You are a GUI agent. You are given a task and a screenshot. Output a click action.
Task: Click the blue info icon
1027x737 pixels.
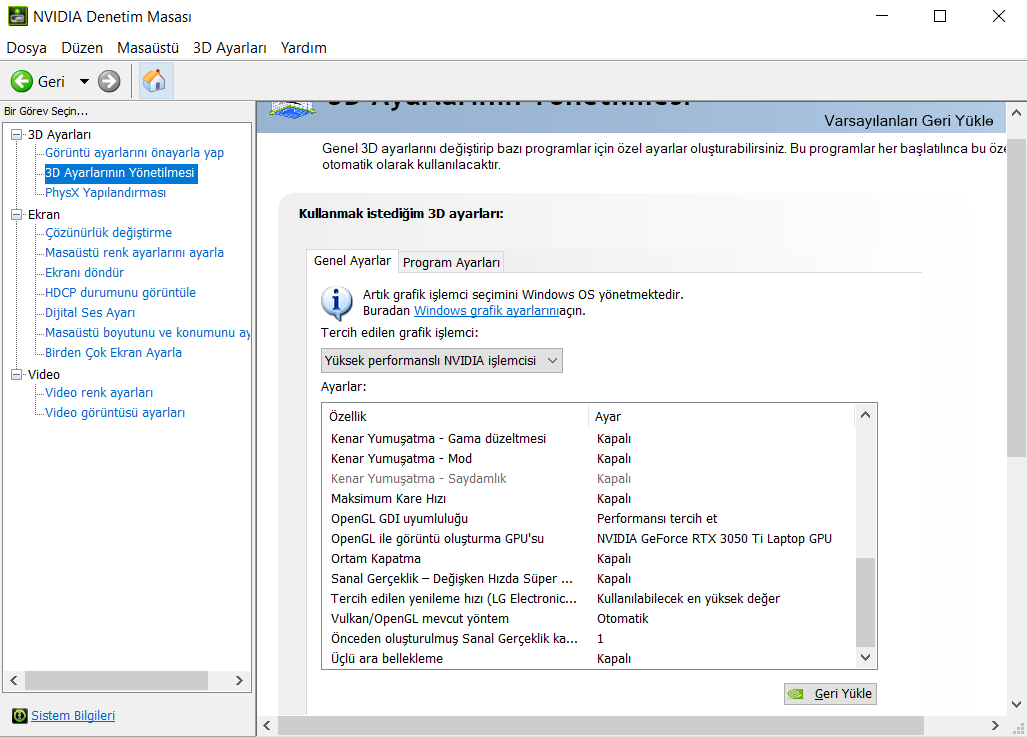pyautogui.click(x=337, y=303)
